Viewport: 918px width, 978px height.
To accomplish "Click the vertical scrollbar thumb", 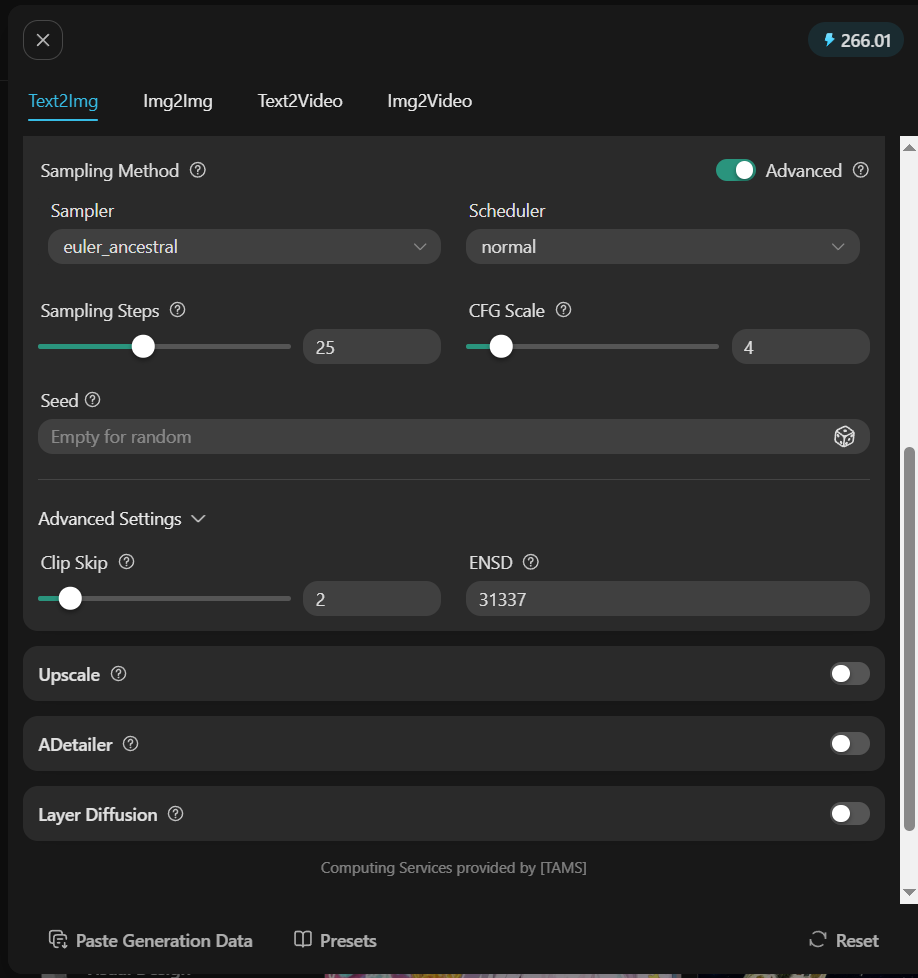I will pos(909,639).
